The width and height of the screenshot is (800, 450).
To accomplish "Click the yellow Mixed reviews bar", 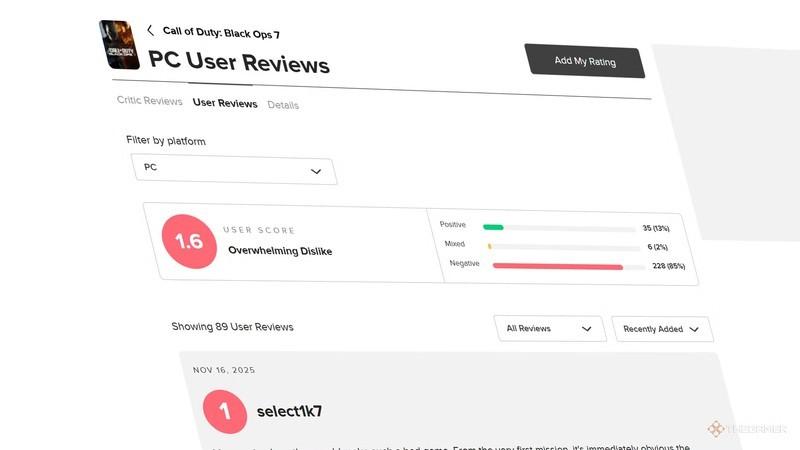I will point(489,246).
